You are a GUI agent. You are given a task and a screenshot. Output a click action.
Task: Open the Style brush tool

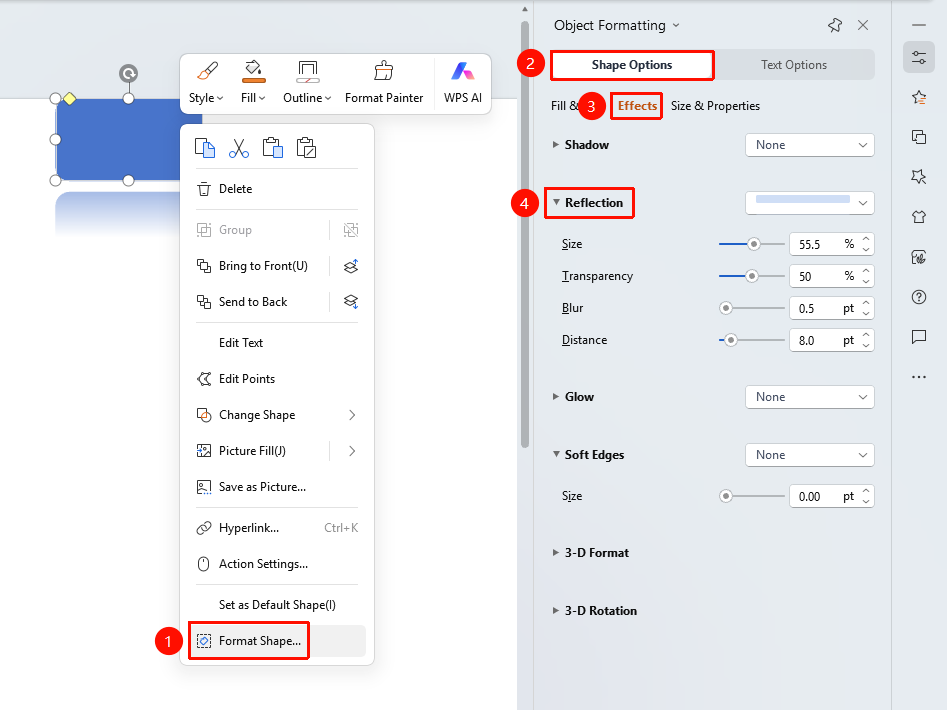pyautogui.click(x=206, y=83)
